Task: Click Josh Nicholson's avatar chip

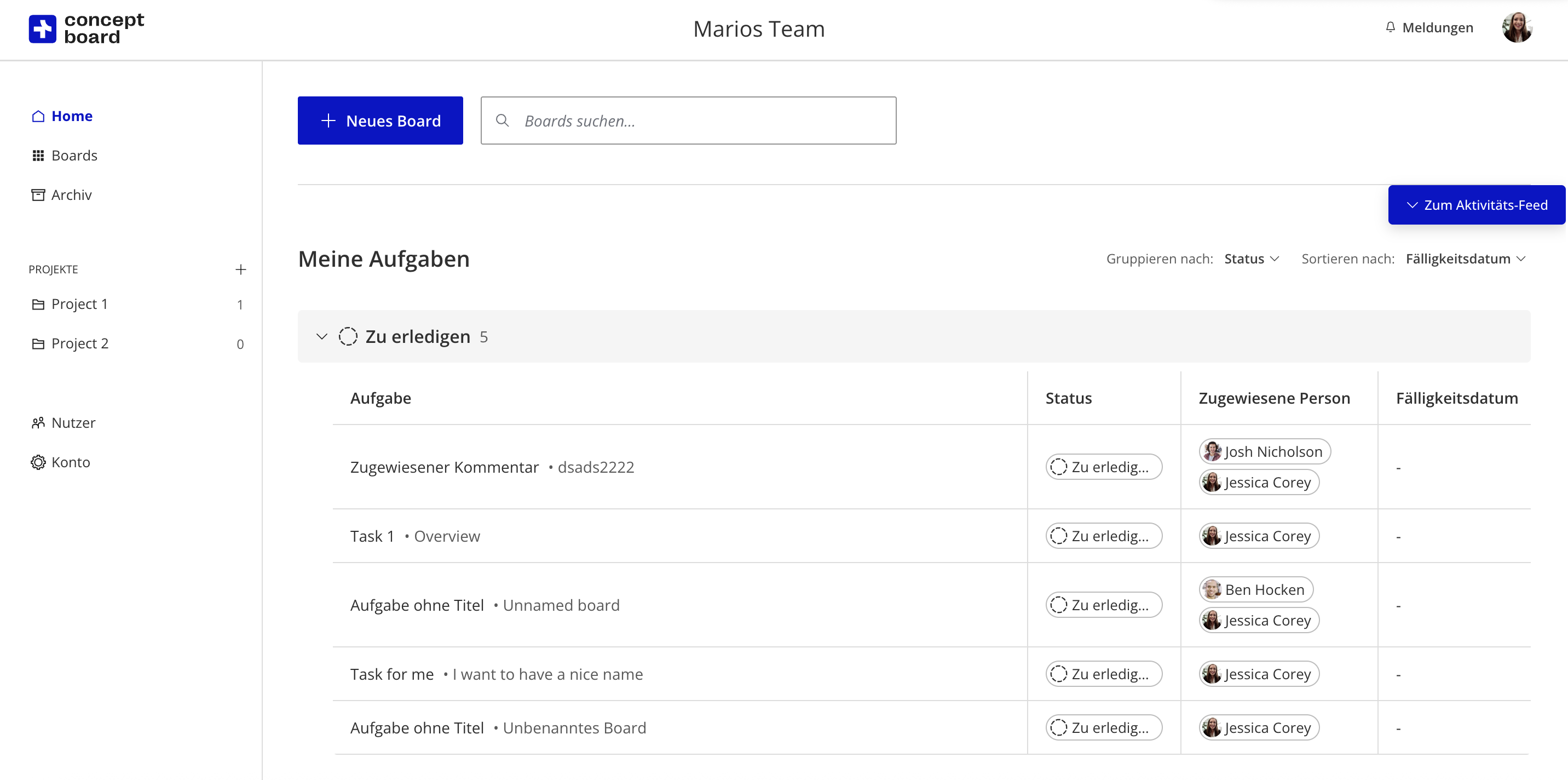Action: 1264,451
